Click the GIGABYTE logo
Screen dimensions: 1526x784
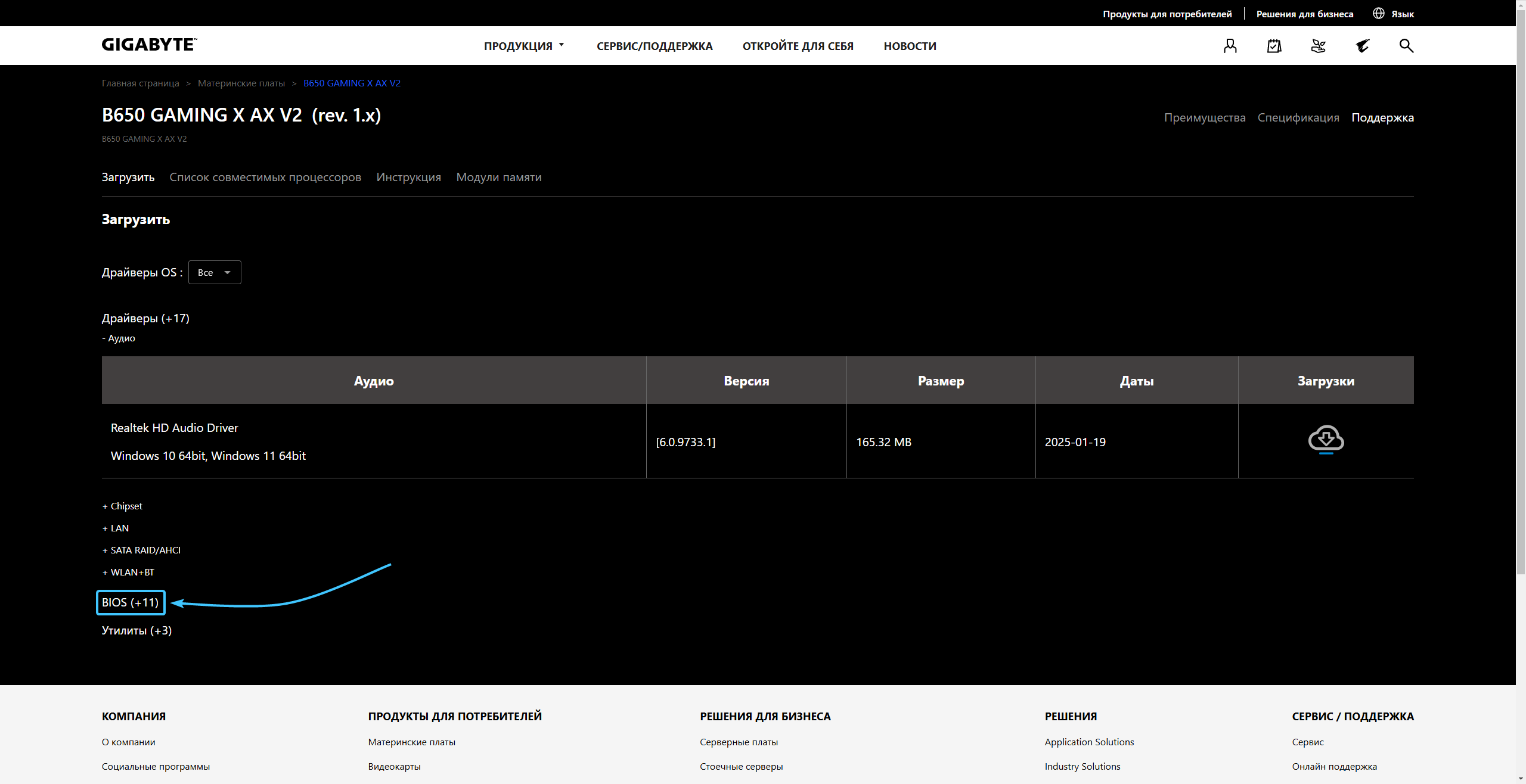(149, 45)
